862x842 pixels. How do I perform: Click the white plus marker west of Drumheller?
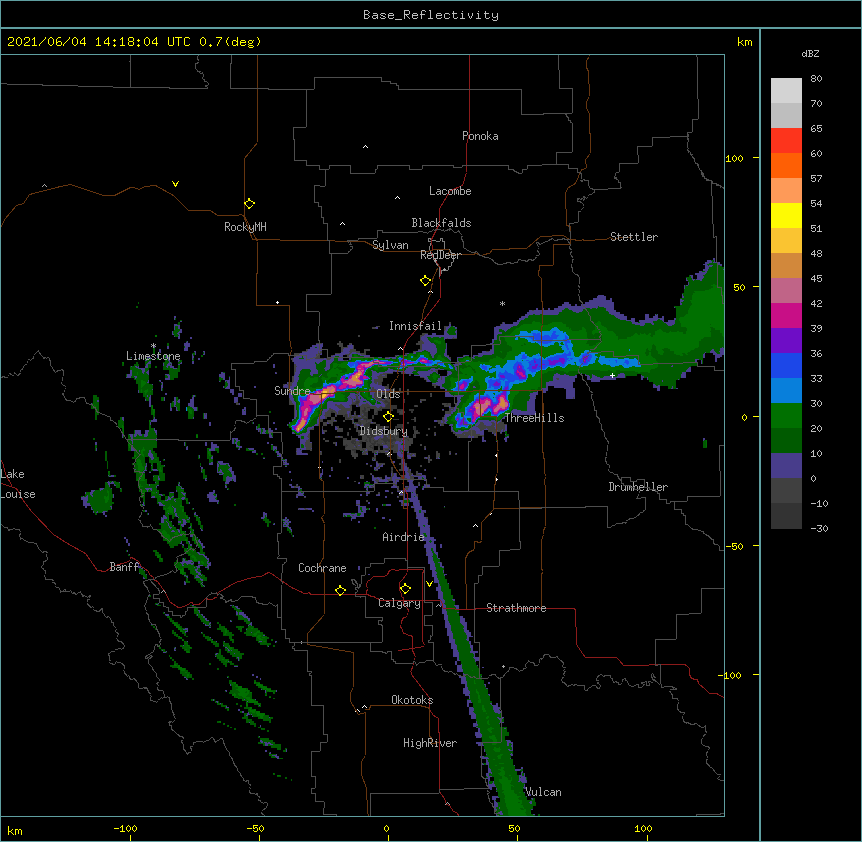(x=612, y=375)
